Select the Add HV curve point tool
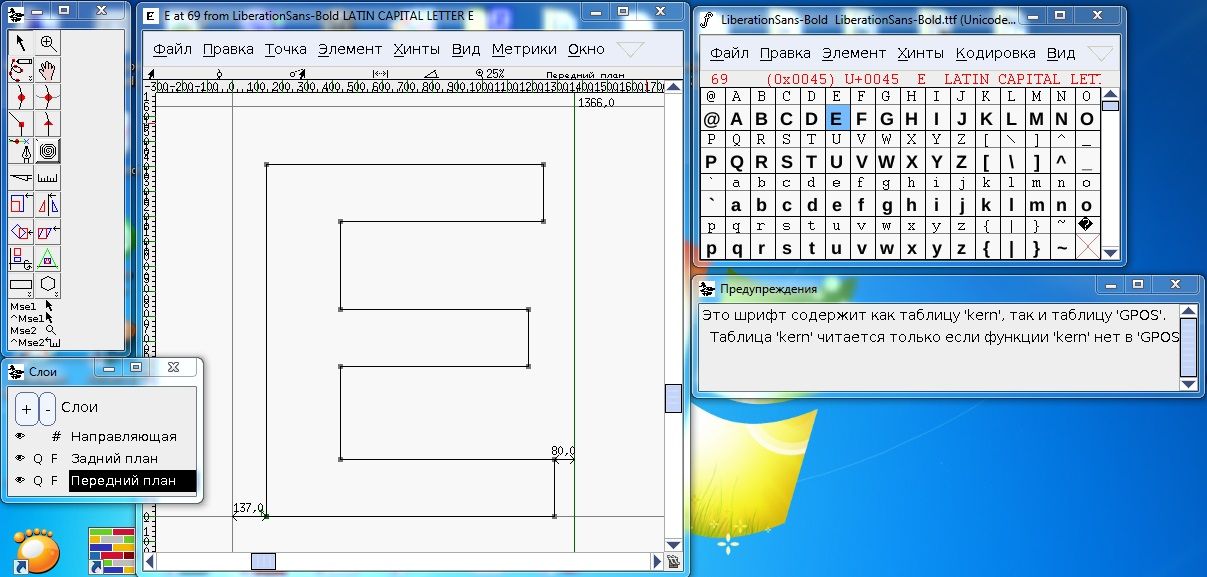Screen dimensions: 1207x577 [48, 96]
